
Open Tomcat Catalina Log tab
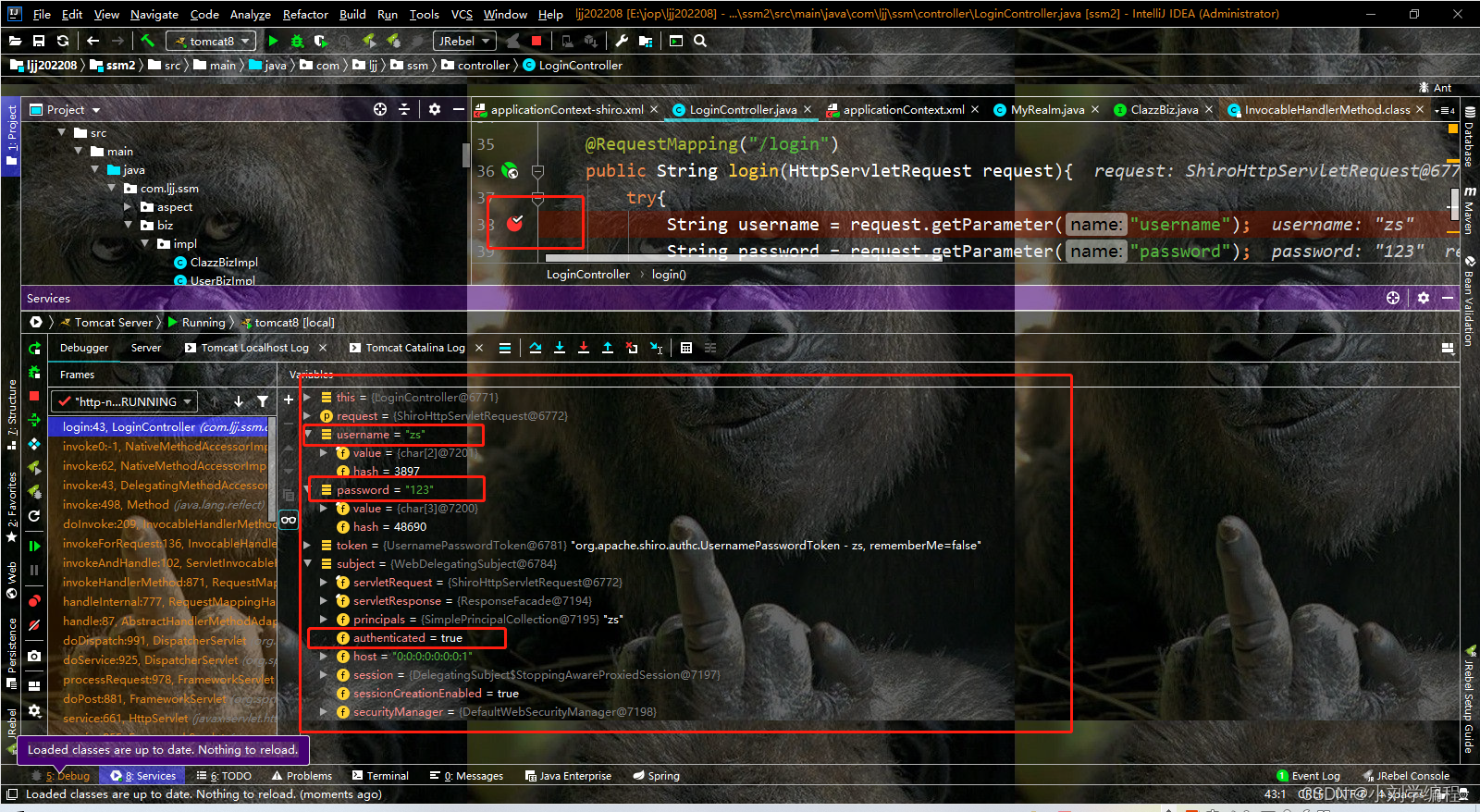[415, 348]
